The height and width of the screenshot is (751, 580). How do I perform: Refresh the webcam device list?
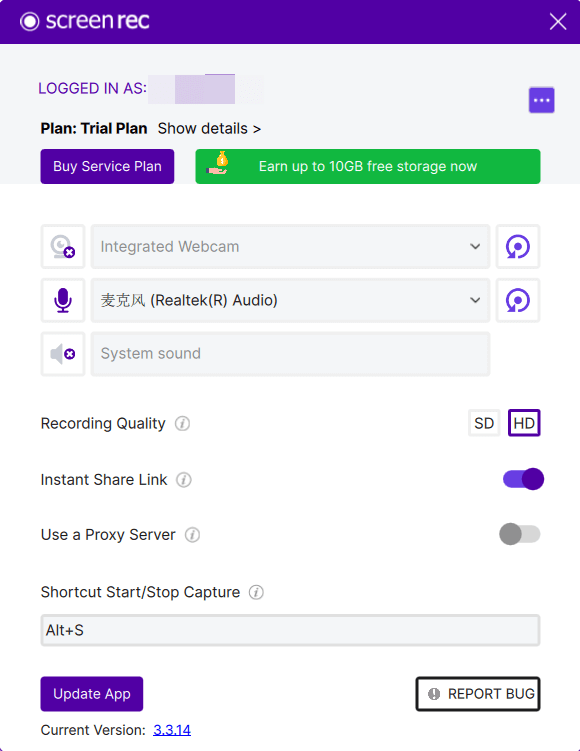pyautogui.click(x=518, y=247)
